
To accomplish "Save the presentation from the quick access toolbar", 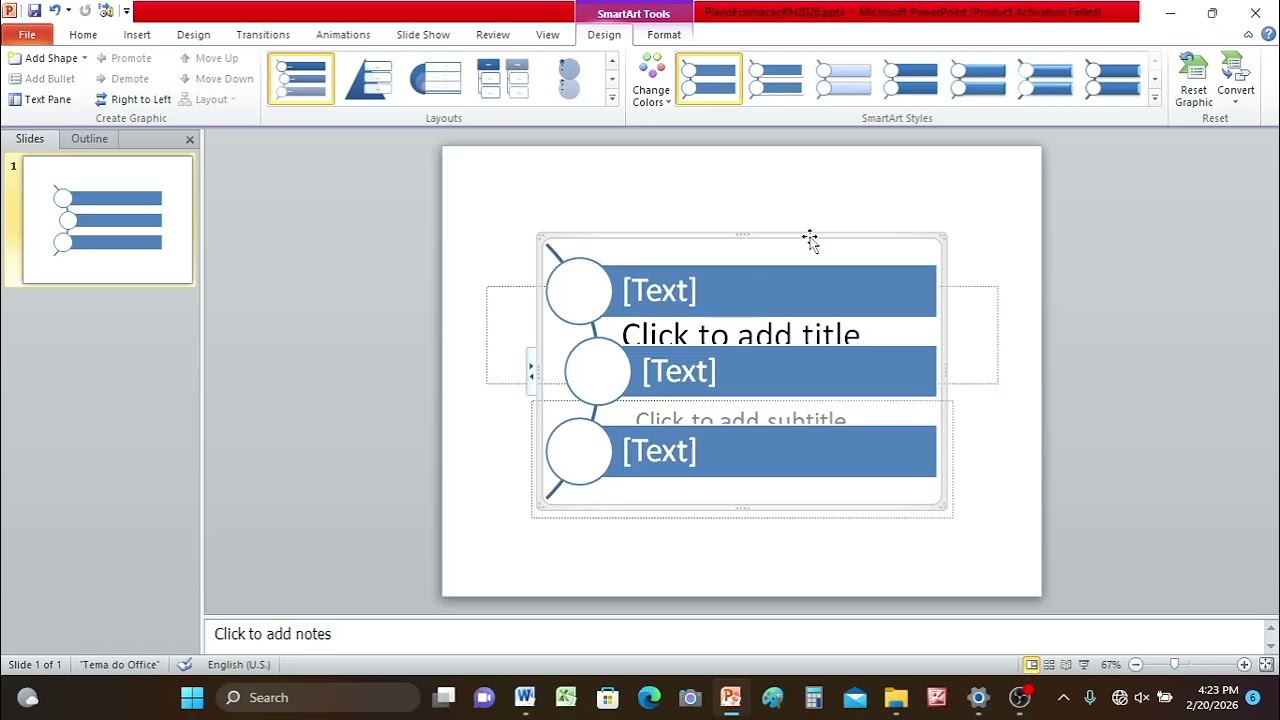I will pos(34,11).
